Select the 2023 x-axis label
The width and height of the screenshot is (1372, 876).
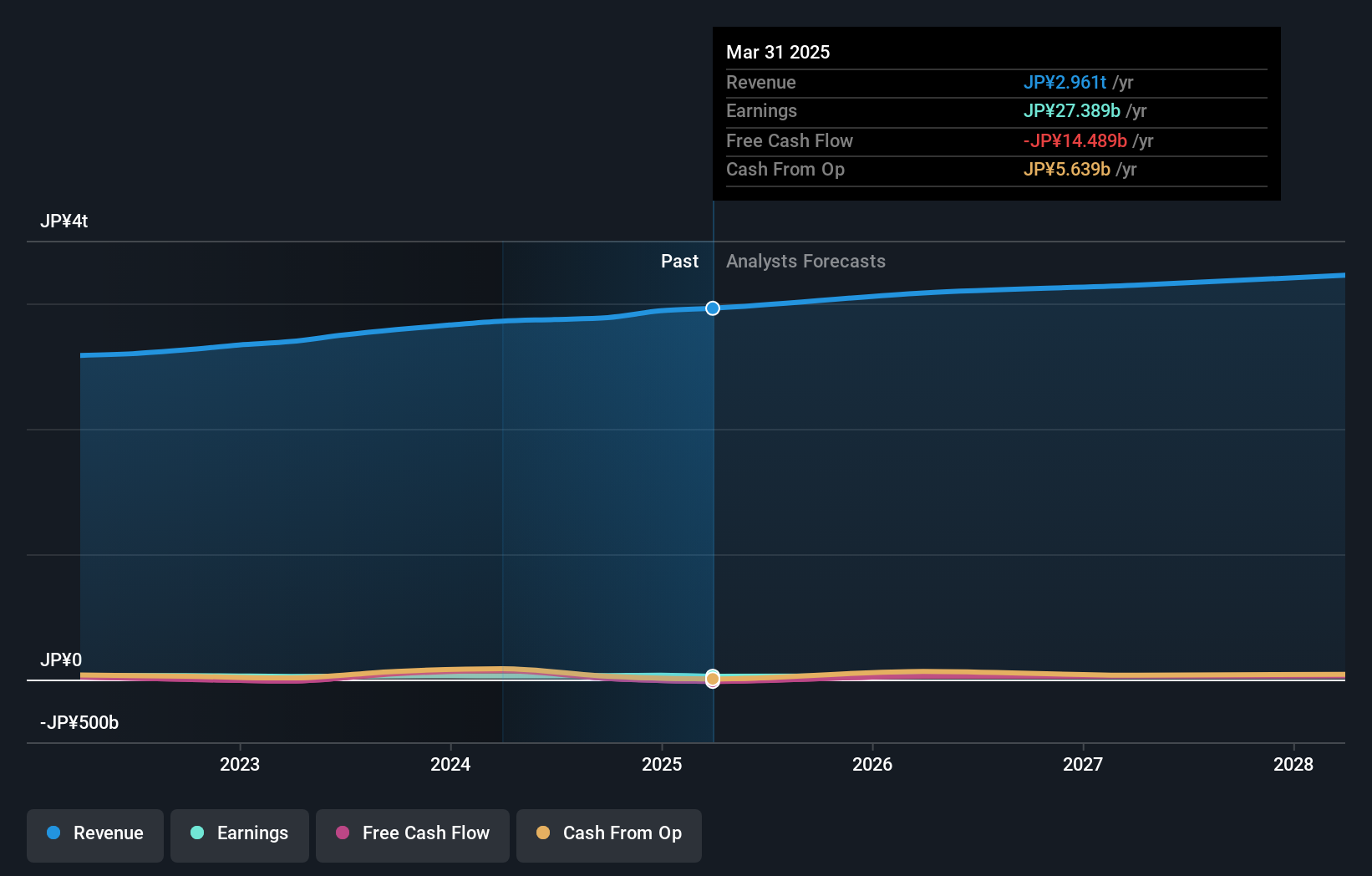(x=240, y=764)
